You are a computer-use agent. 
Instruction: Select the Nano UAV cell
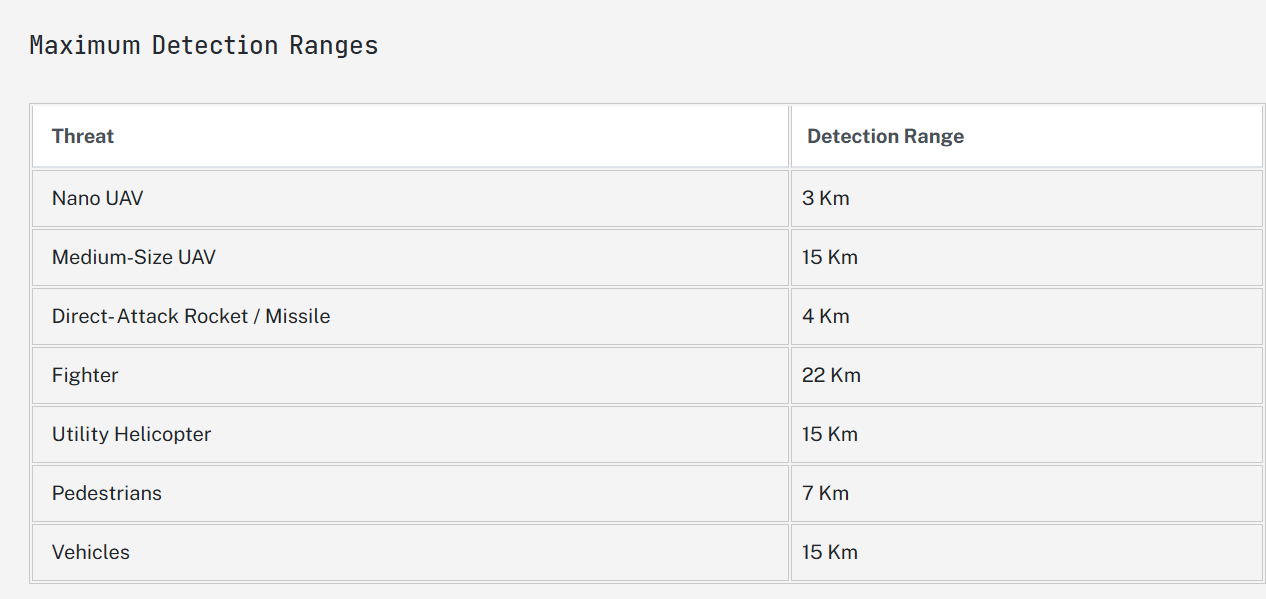coord(410,198)
